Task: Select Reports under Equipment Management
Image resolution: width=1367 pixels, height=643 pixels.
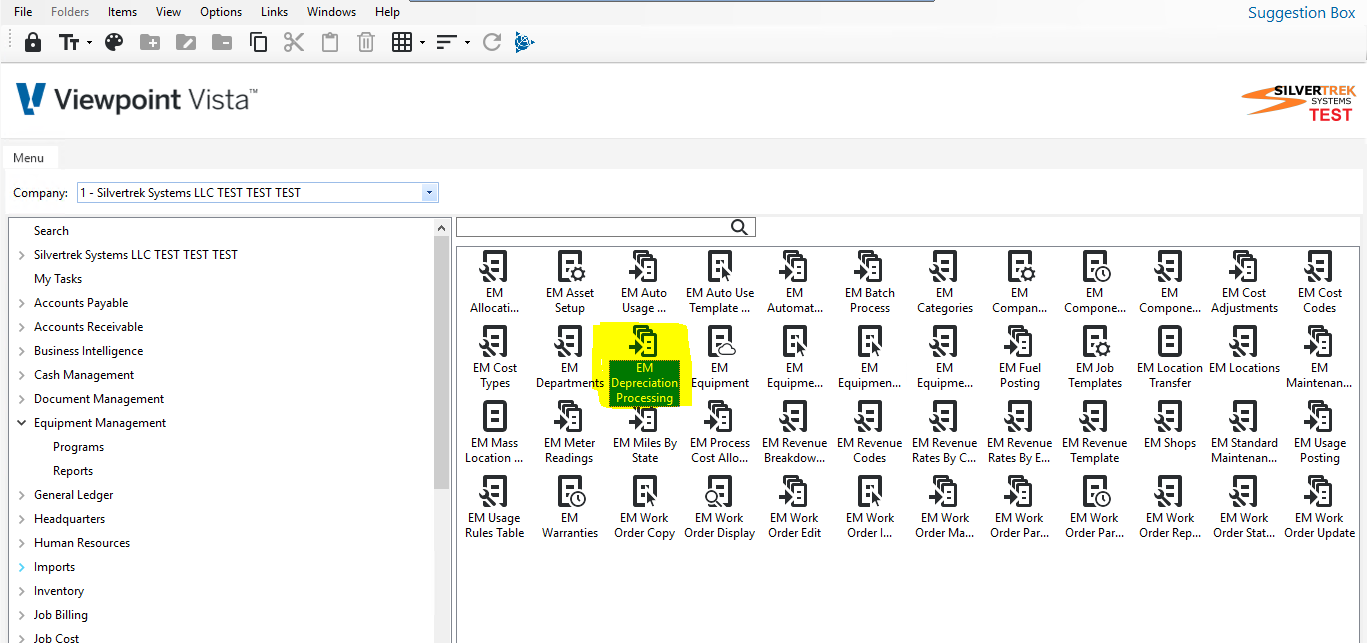Action: tap(73, 471)
